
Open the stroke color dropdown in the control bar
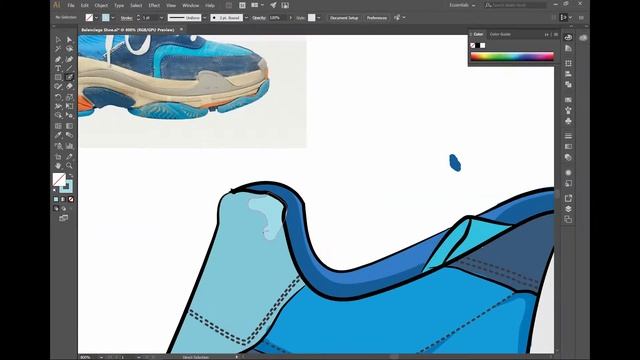pos(113,18)
